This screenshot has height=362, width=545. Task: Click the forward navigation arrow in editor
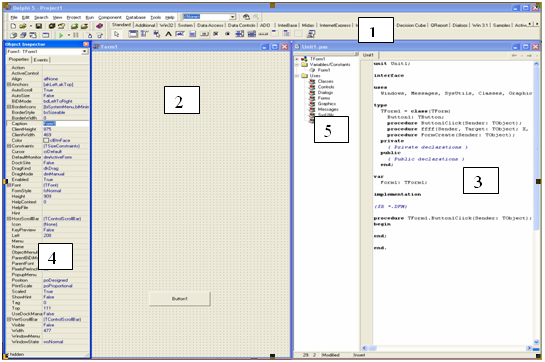529,55
